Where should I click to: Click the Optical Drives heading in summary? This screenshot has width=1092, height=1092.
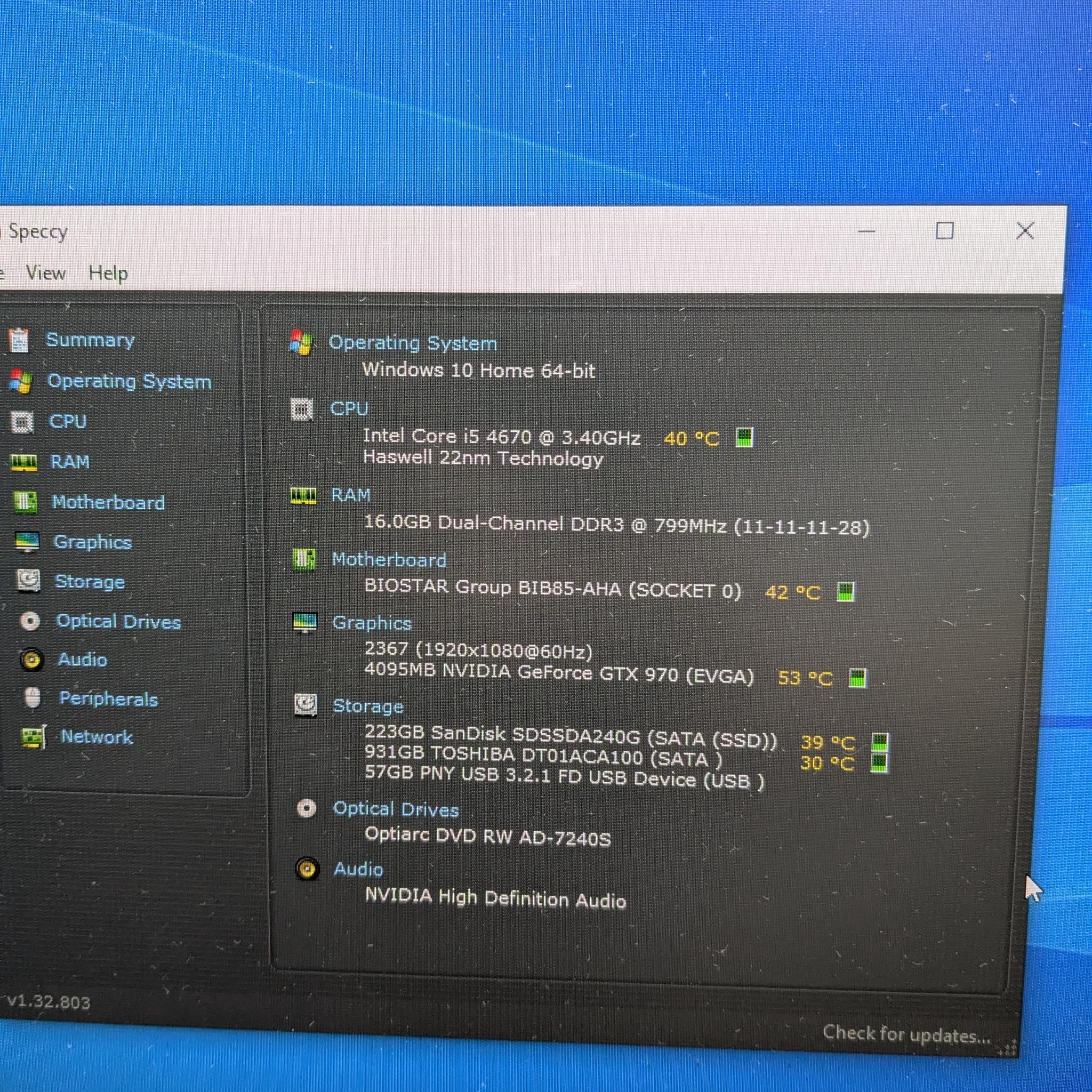pos(396,809)
